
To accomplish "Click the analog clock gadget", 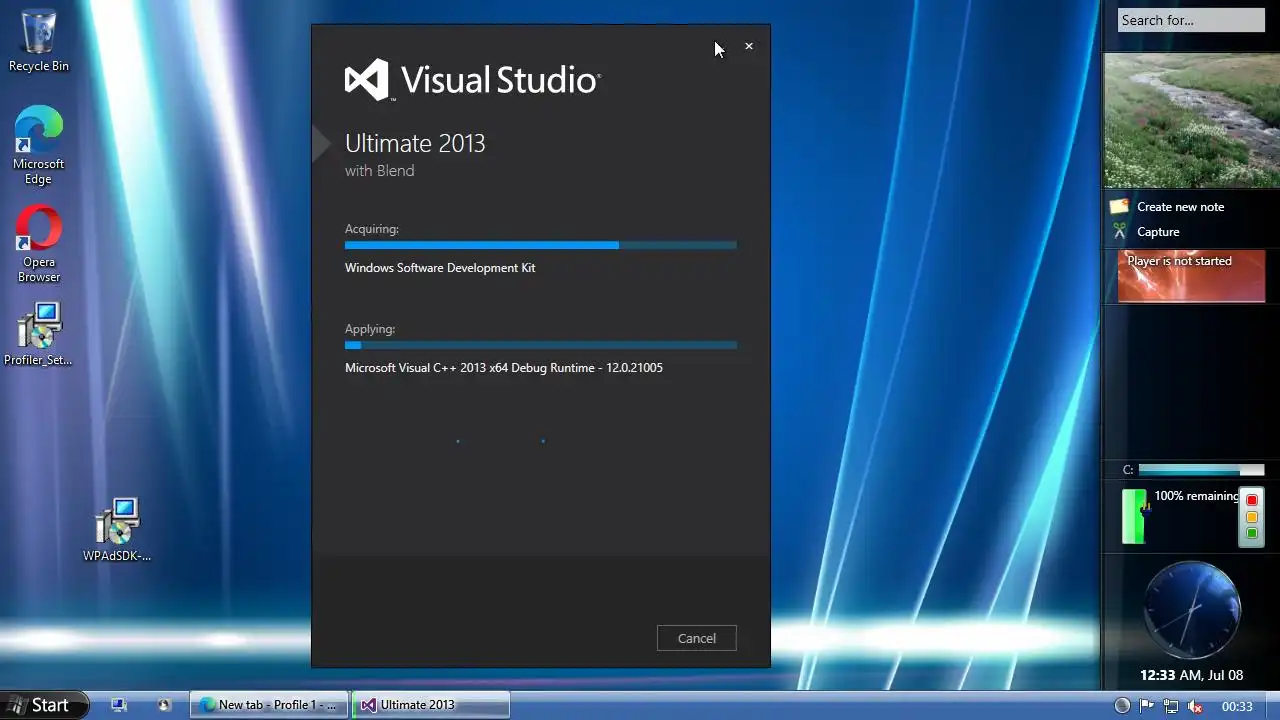I will click(1191, 610).
